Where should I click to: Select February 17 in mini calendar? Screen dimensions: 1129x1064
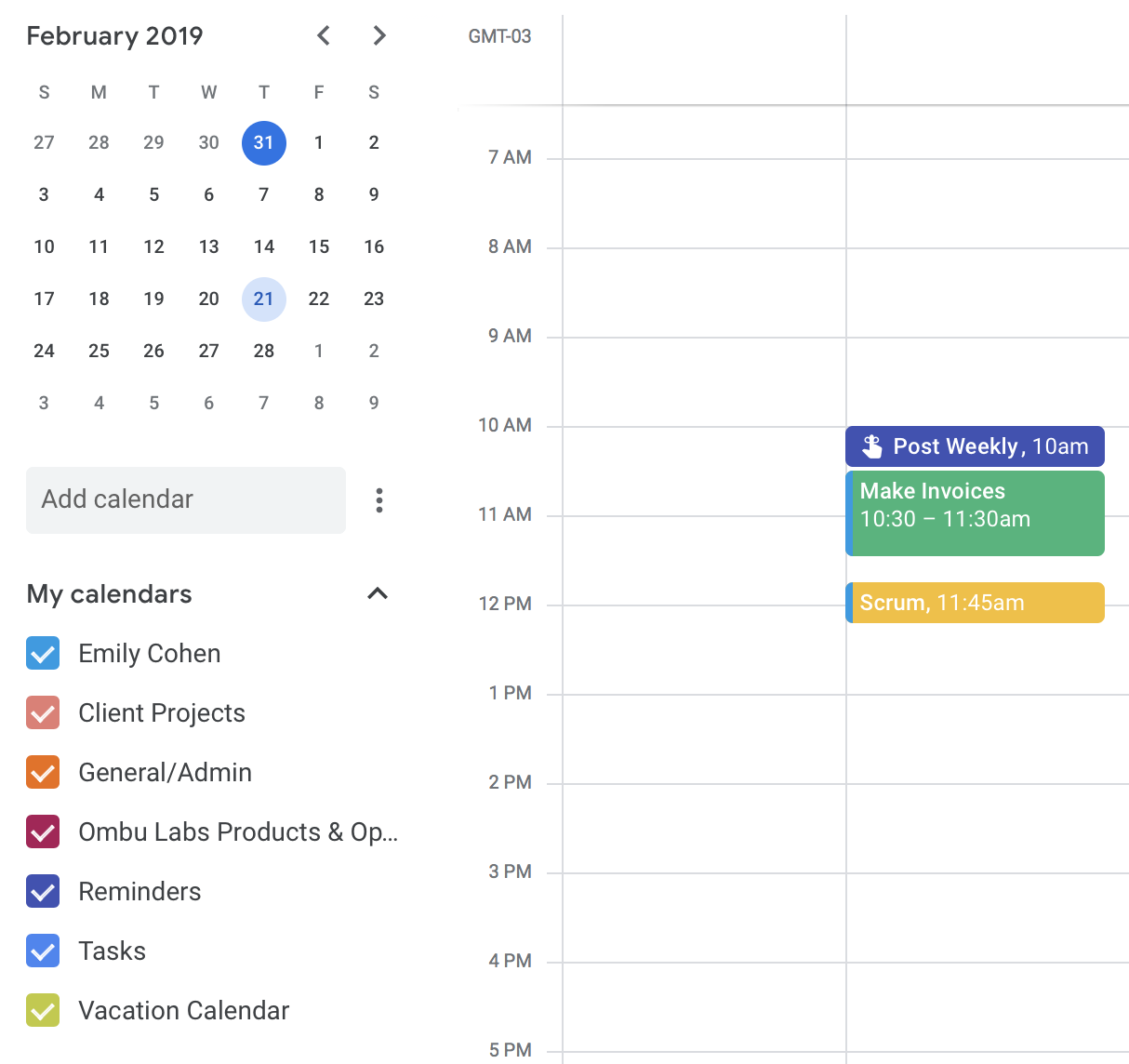tap(44, 299)
